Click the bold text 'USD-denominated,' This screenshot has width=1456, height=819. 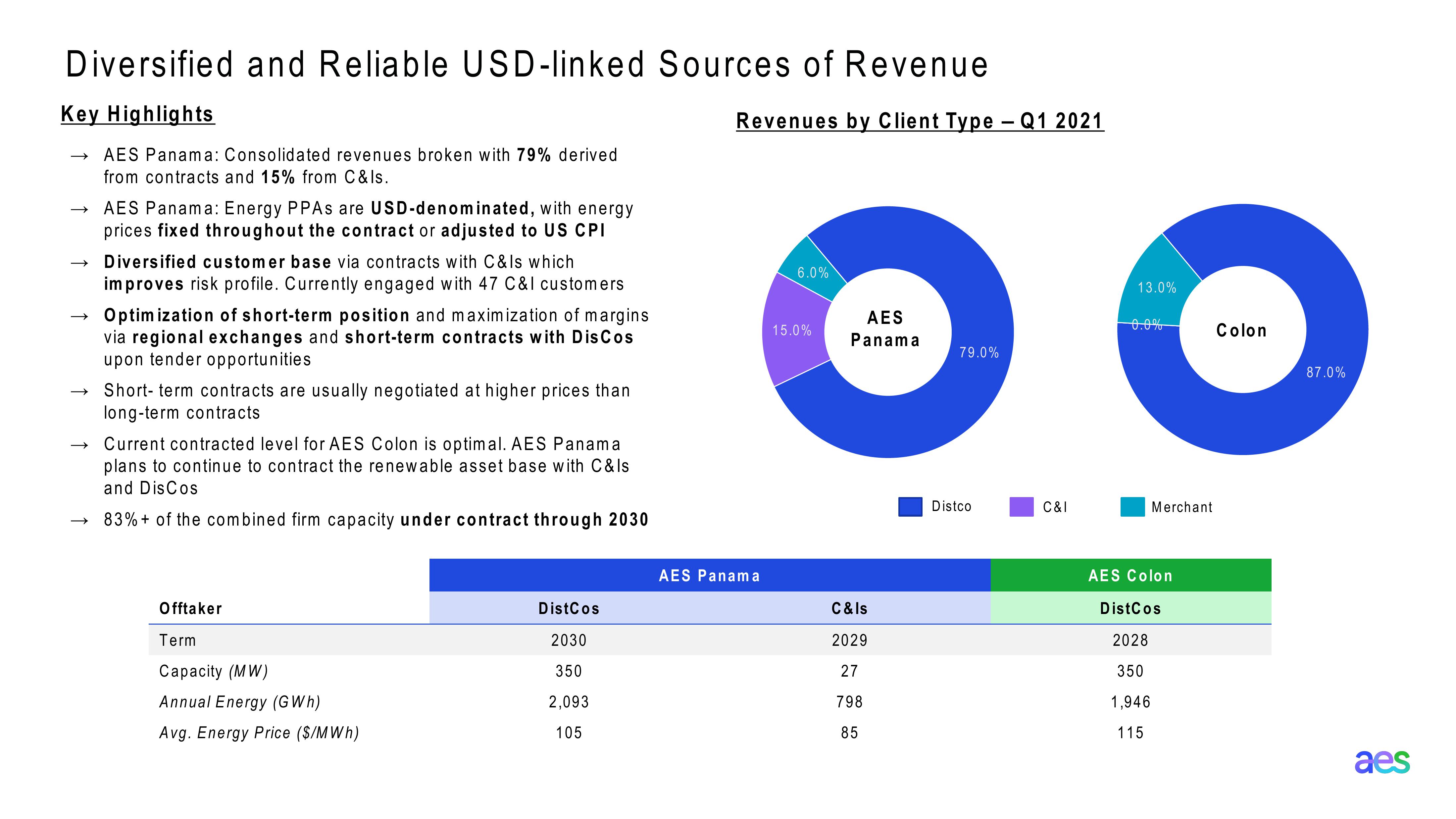point(453,209)
